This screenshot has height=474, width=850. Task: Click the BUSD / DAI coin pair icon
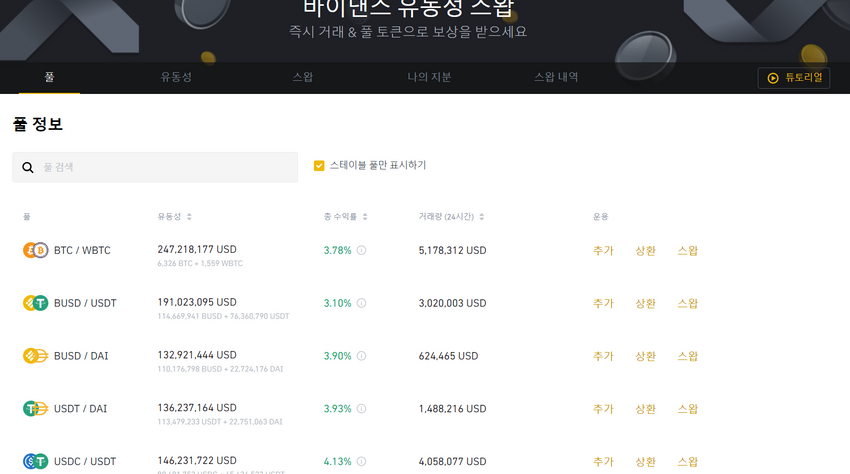pyautogui.click(x=35, y=356)
